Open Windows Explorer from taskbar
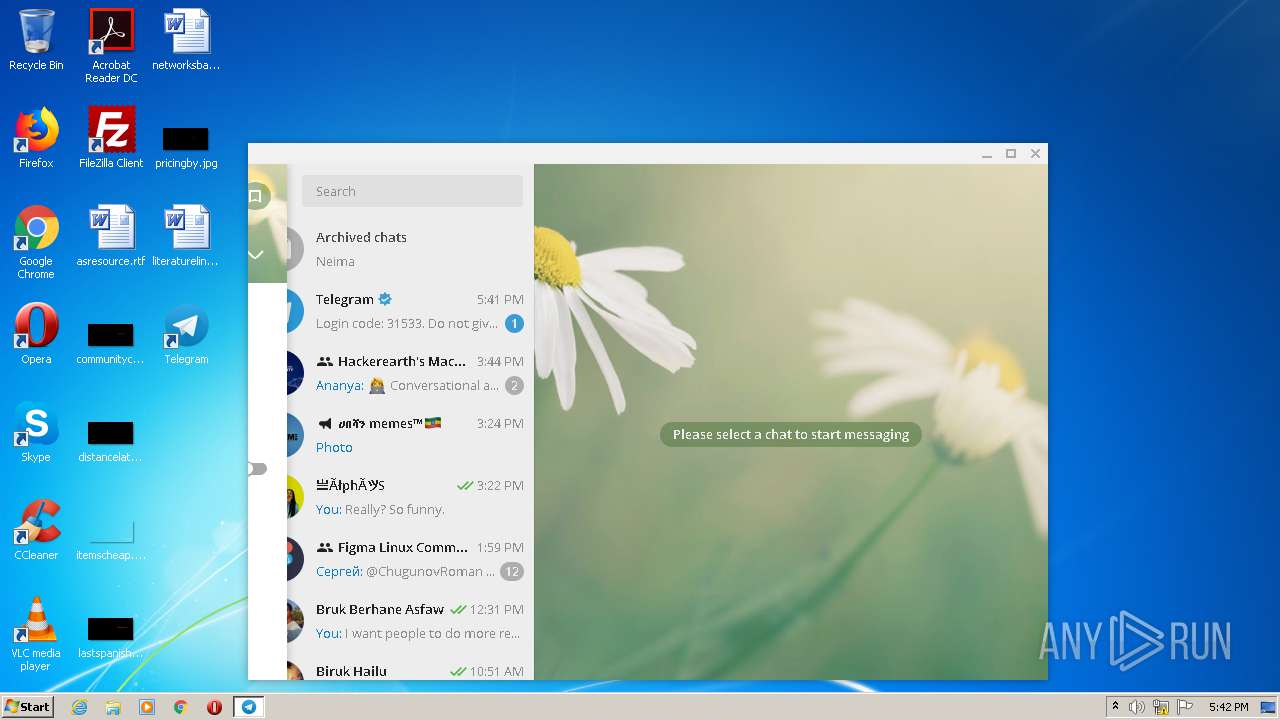The width and height of the screenshot is (1280, 720). [113, 707]
